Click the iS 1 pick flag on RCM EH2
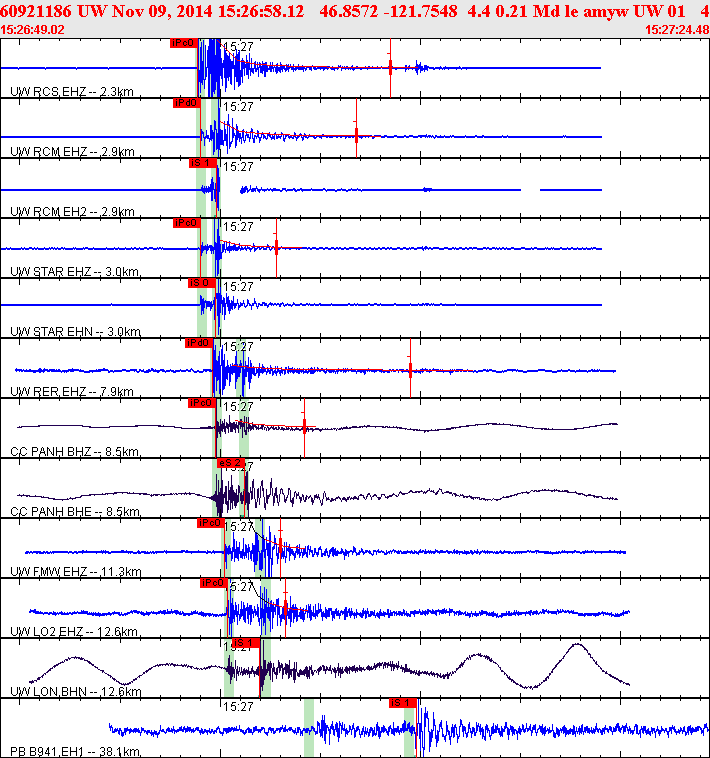 point(203,163)
